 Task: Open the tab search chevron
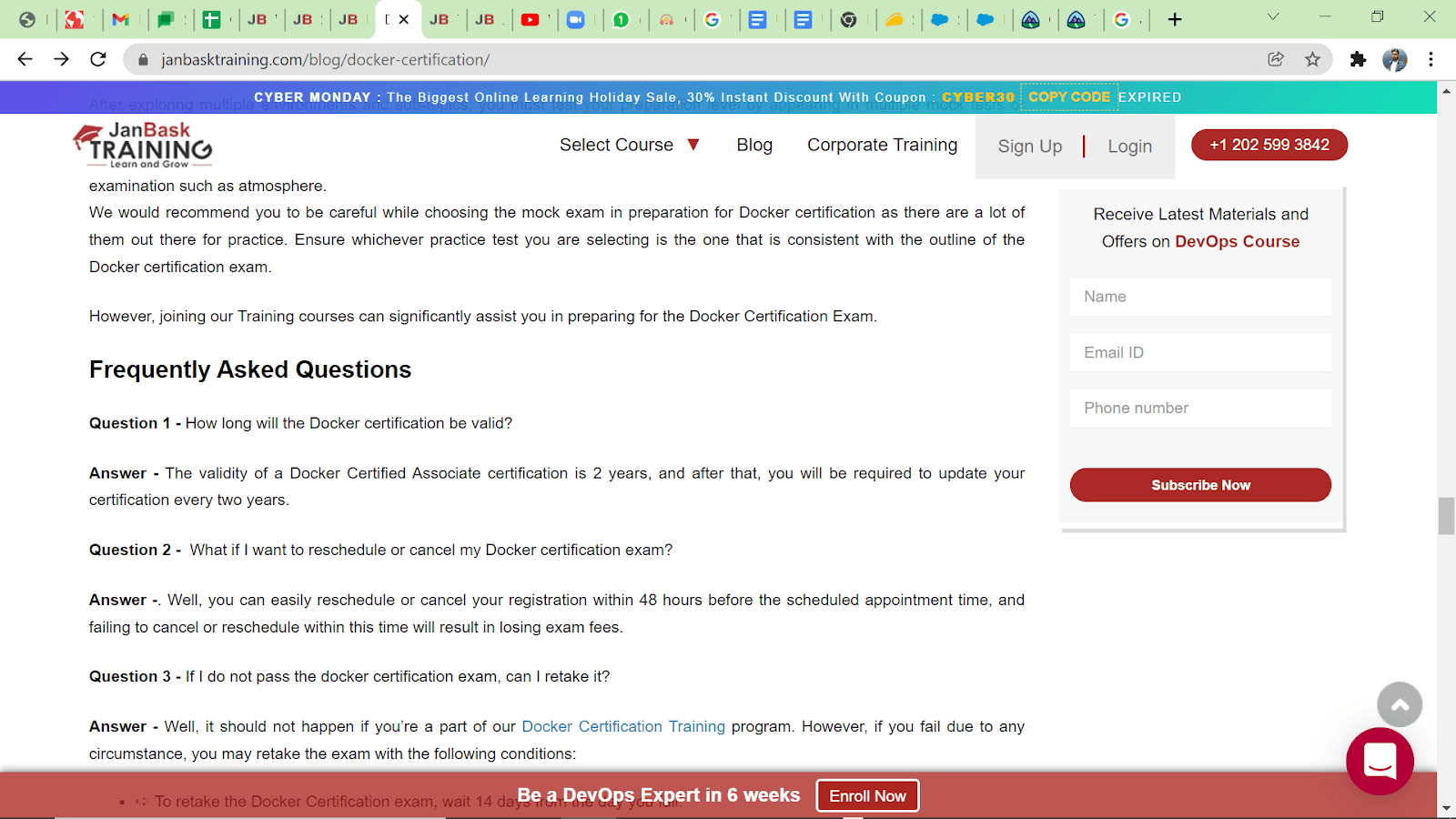pyautogui.click(x=1273, y=17)
